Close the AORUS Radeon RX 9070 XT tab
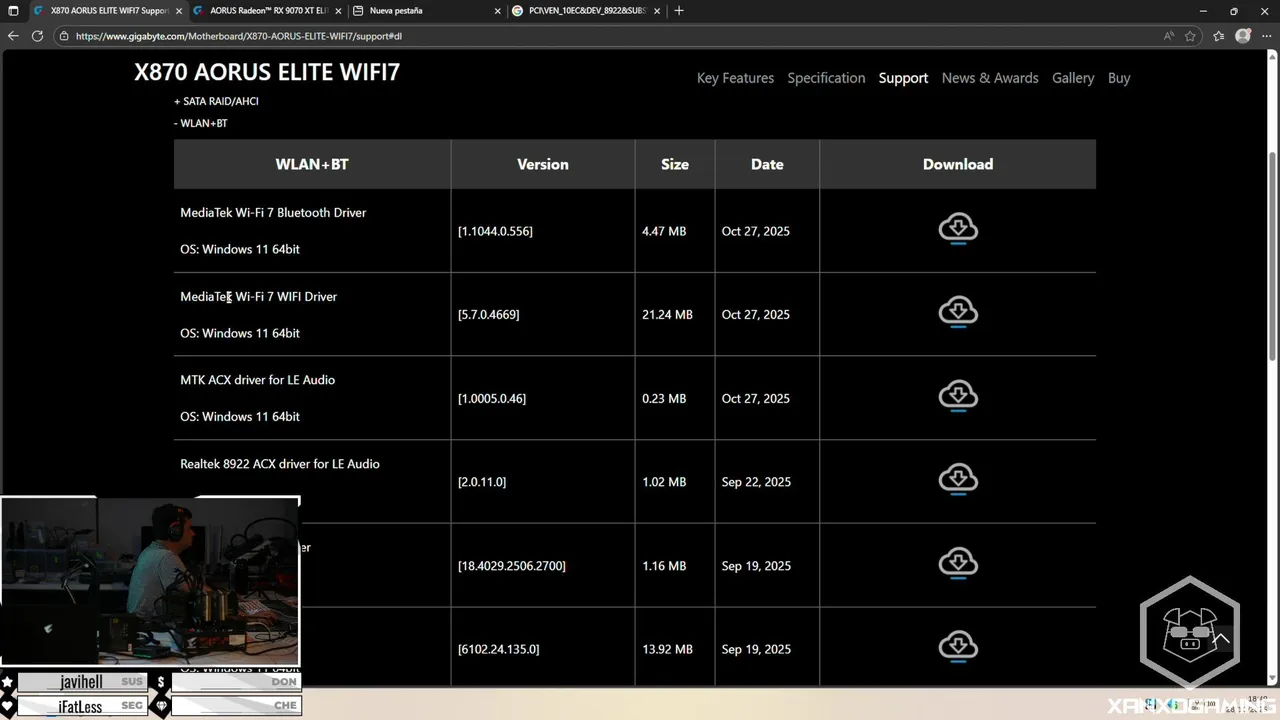Viewport: 1280px width, 720px height. (338, 11)
